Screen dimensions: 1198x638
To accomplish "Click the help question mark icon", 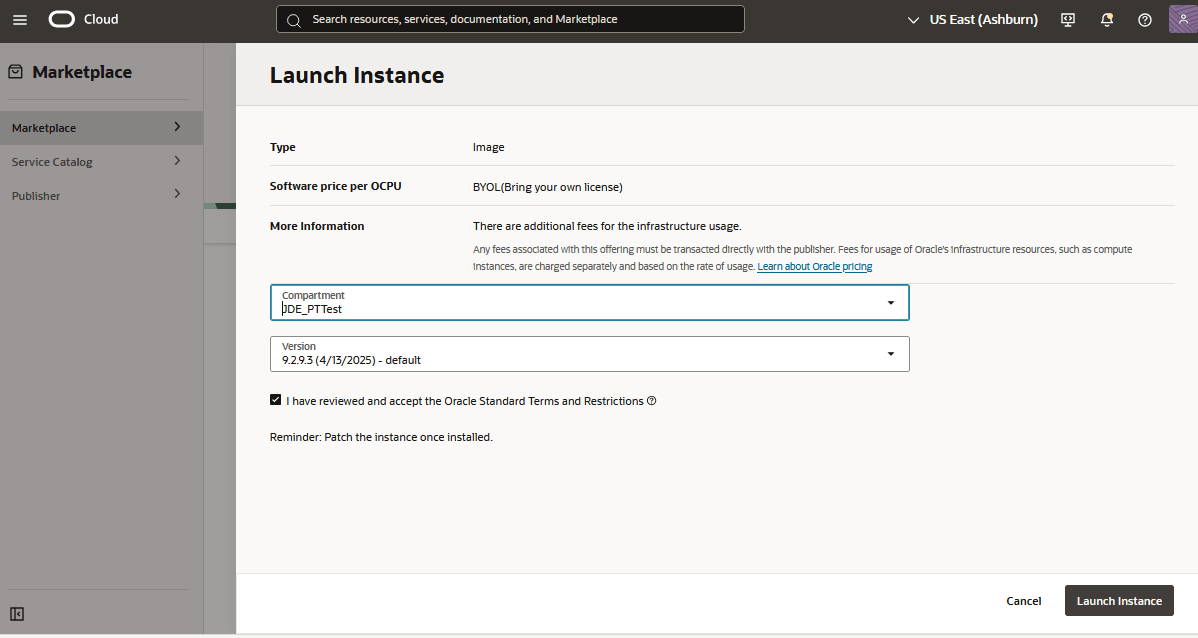I will coord(1144,19).
